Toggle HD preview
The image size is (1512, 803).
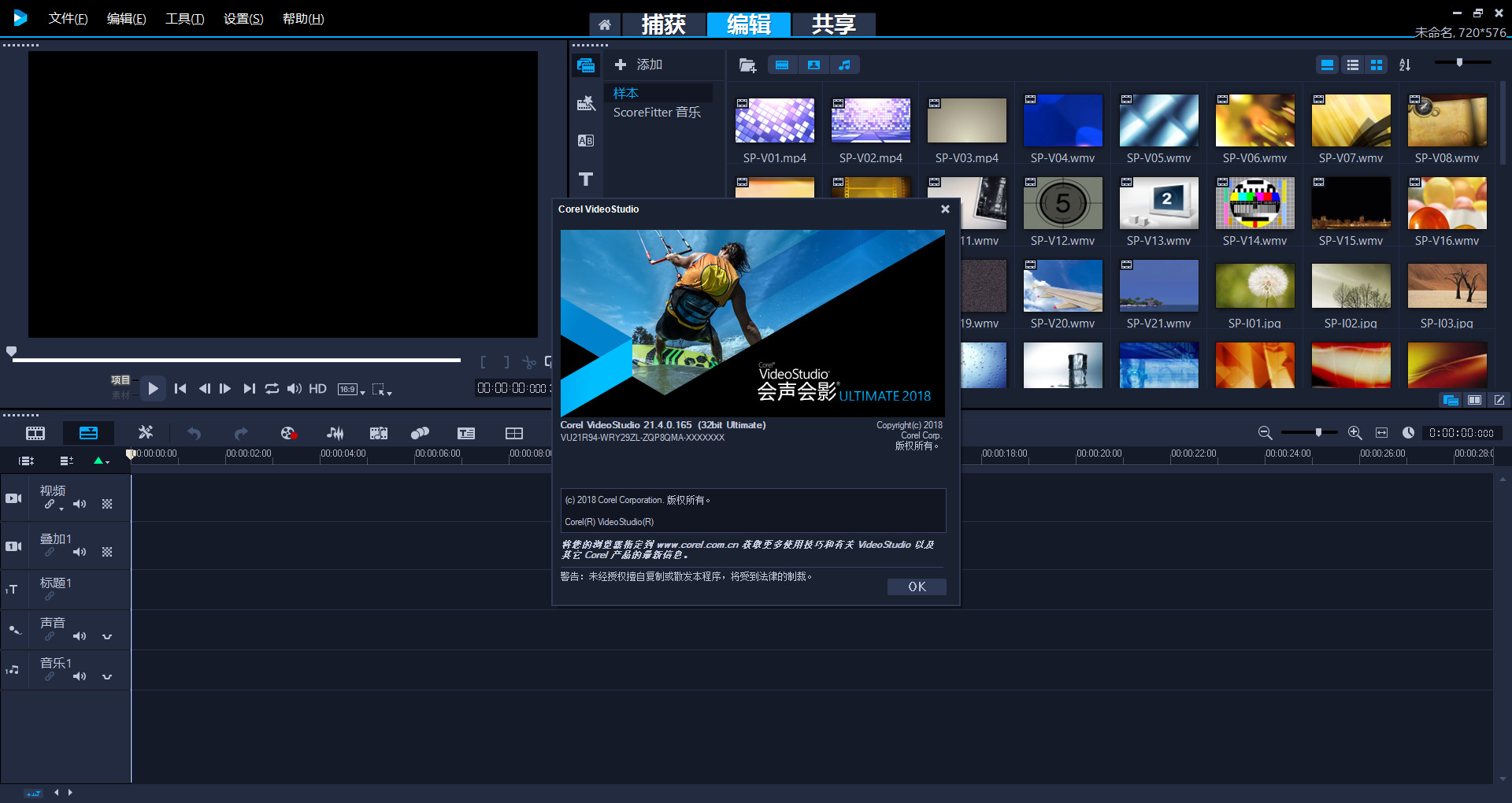point(317,388)
